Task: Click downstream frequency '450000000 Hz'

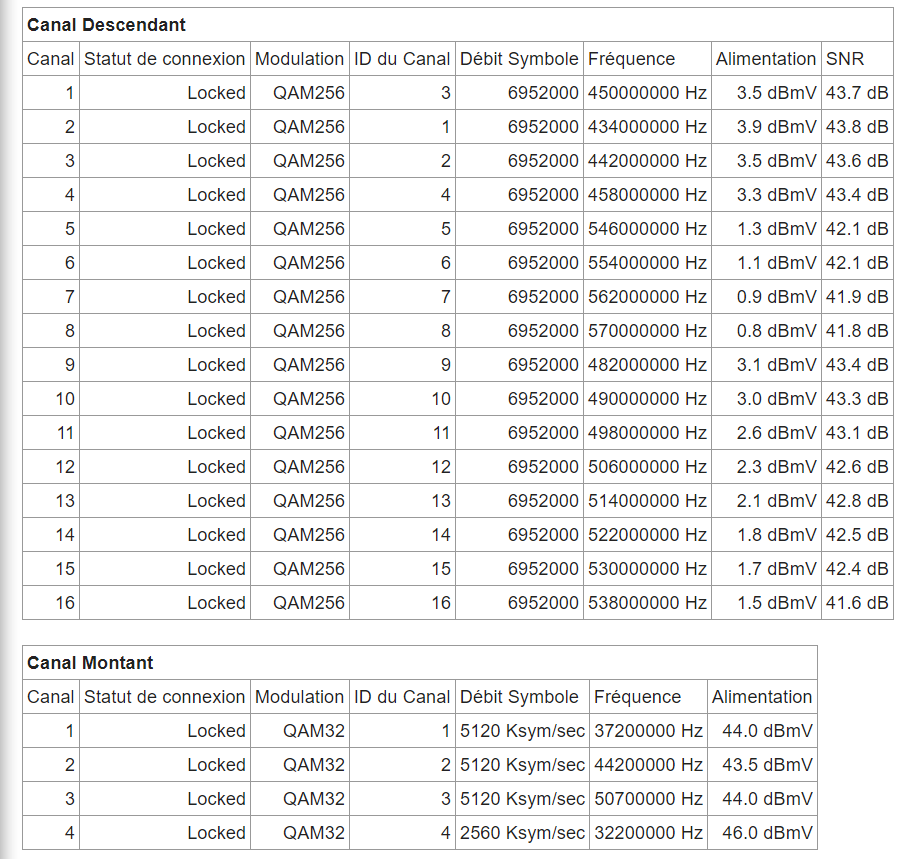Action: 647,93
